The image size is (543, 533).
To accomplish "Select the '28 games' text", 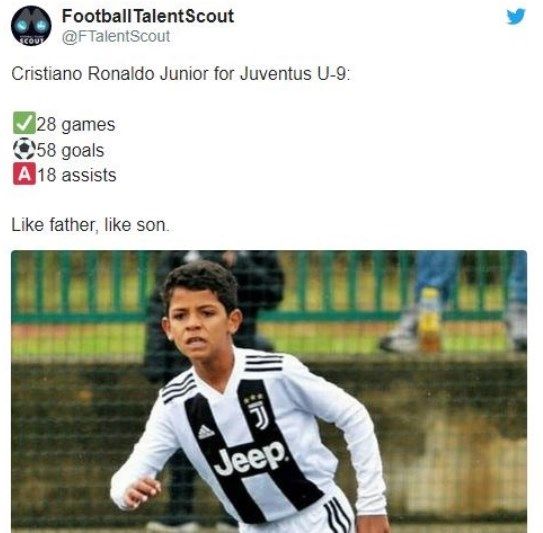I will pyautogui.click(x=76, y=124).
